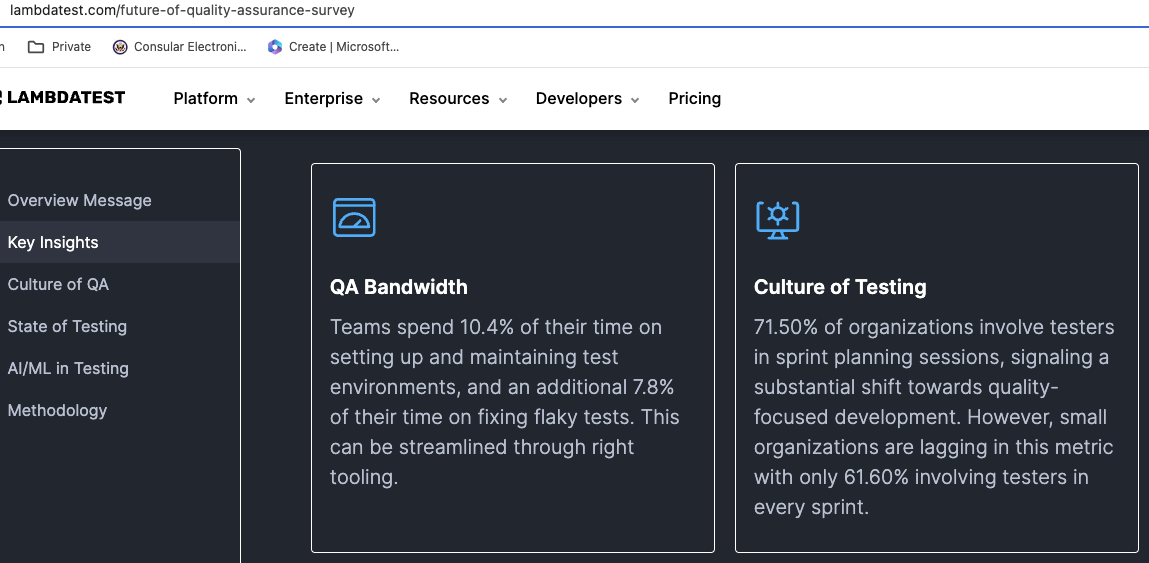
Task: Click the Consular Electronic bookmark favicon
Action: point(121,47)
